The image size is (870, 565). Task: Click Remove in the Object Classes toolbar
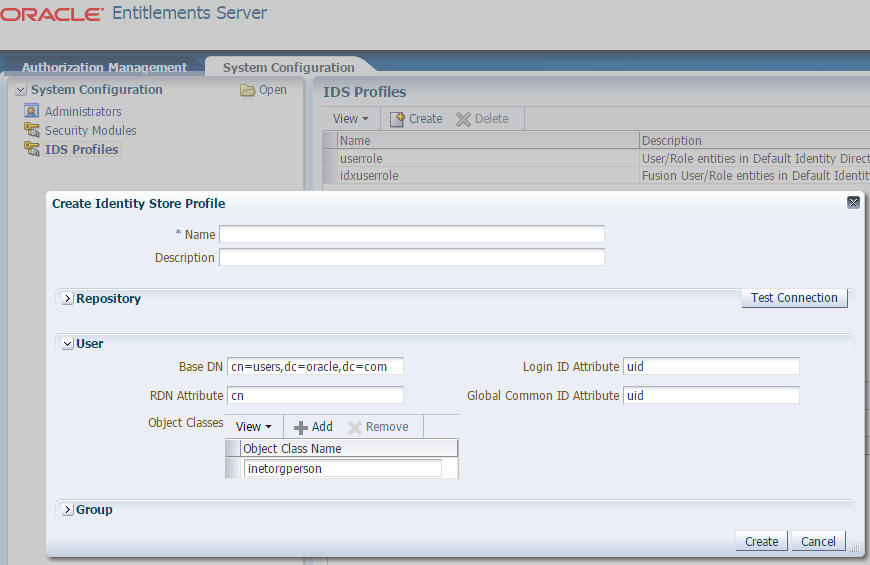coord(387,427)
